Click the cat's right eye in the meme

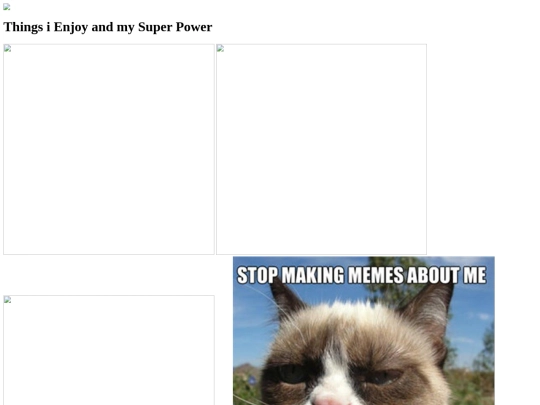click(382, 376)
